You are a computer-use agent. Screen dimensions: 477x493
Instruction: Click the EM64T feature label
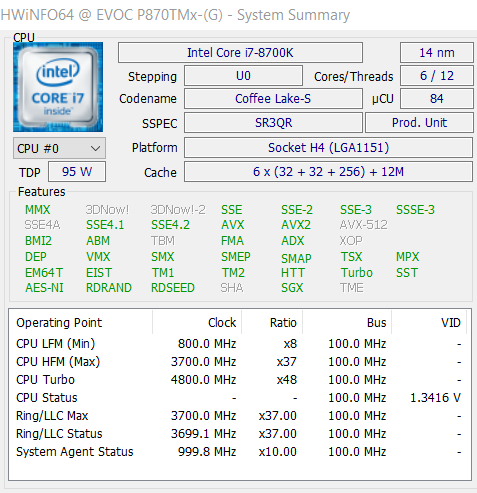coord(44,273)
